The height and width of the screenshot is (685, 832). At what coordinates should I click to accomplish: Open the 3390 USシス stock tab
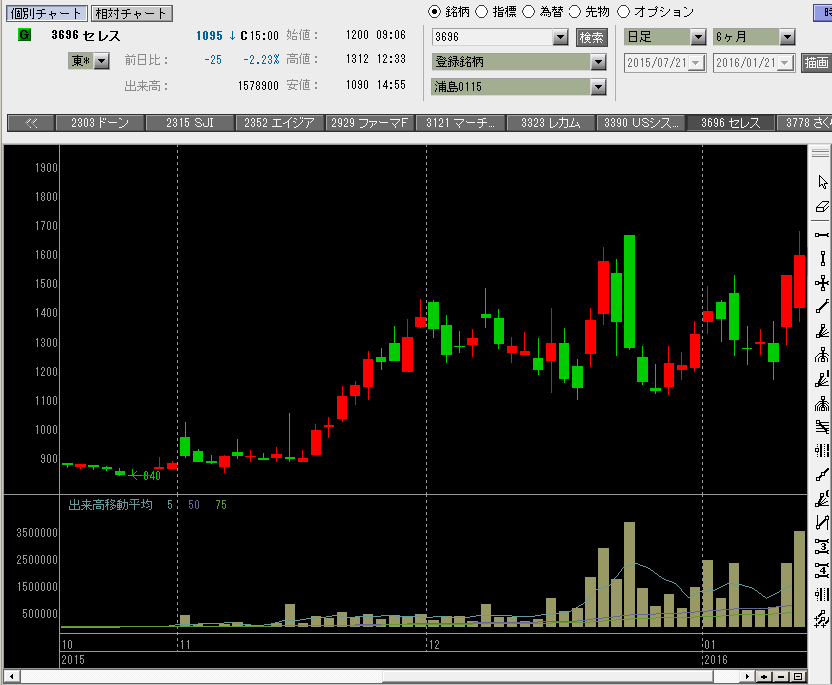[640, 123]
